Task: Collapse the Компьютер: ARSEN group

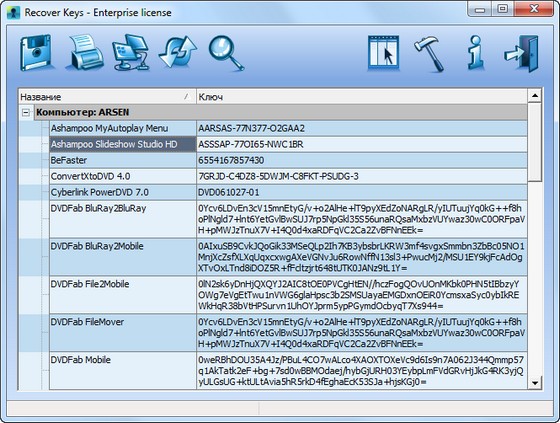Action: click(26, 113)
